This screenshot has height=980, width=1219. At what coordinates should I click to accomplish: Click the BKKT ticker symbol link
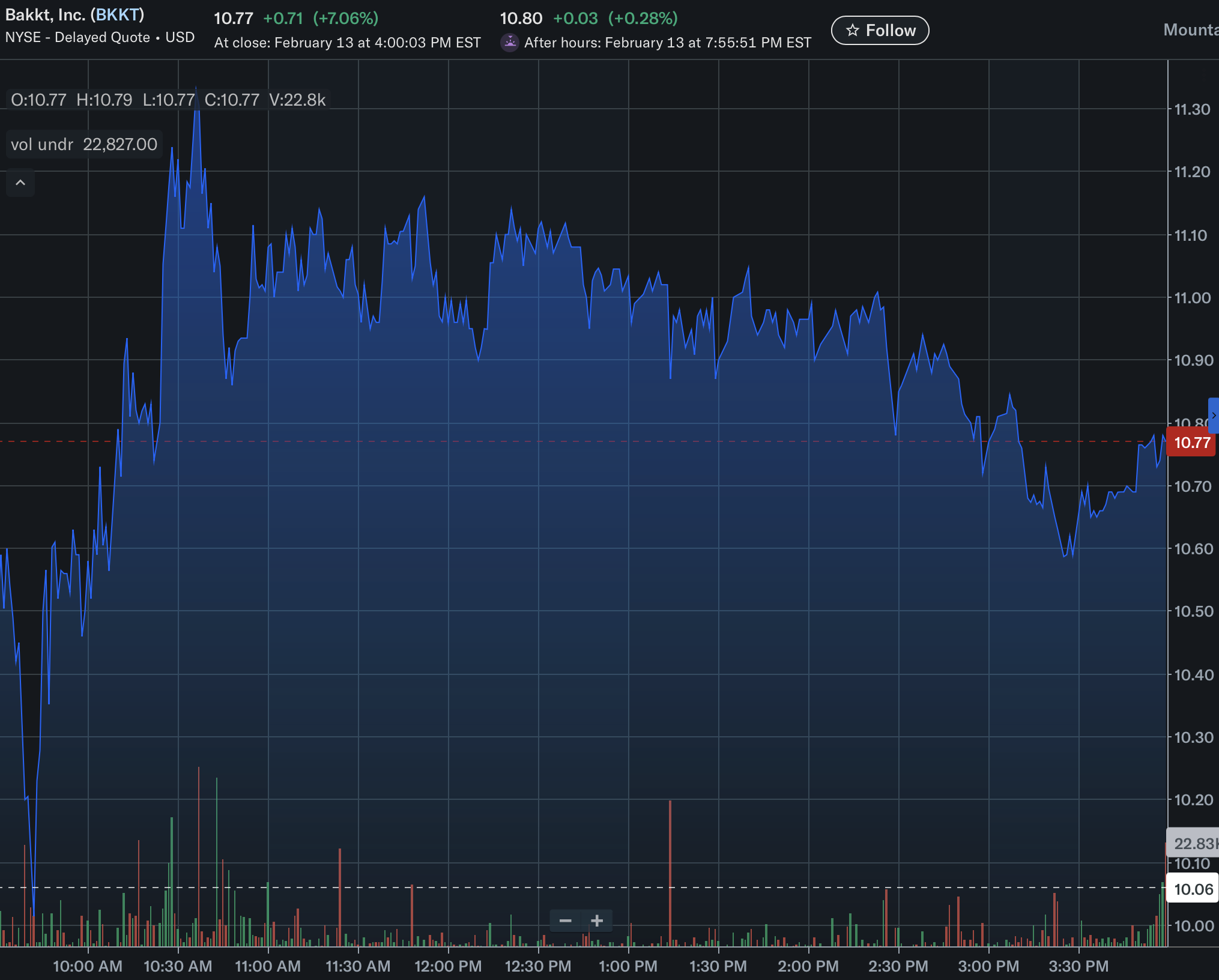[118, 14]
